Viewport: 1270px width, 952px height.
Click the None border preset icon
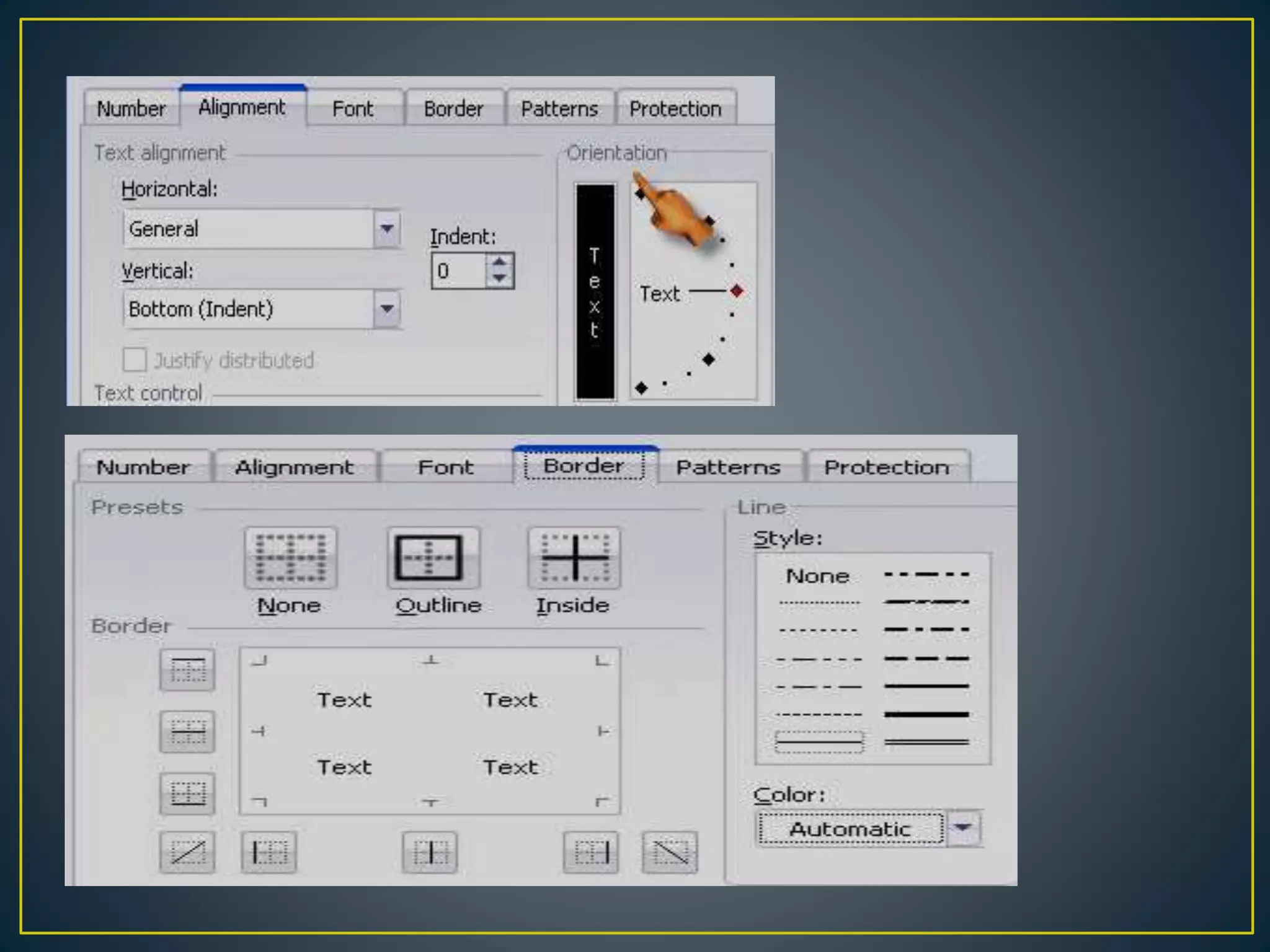[x=290, y=558]
